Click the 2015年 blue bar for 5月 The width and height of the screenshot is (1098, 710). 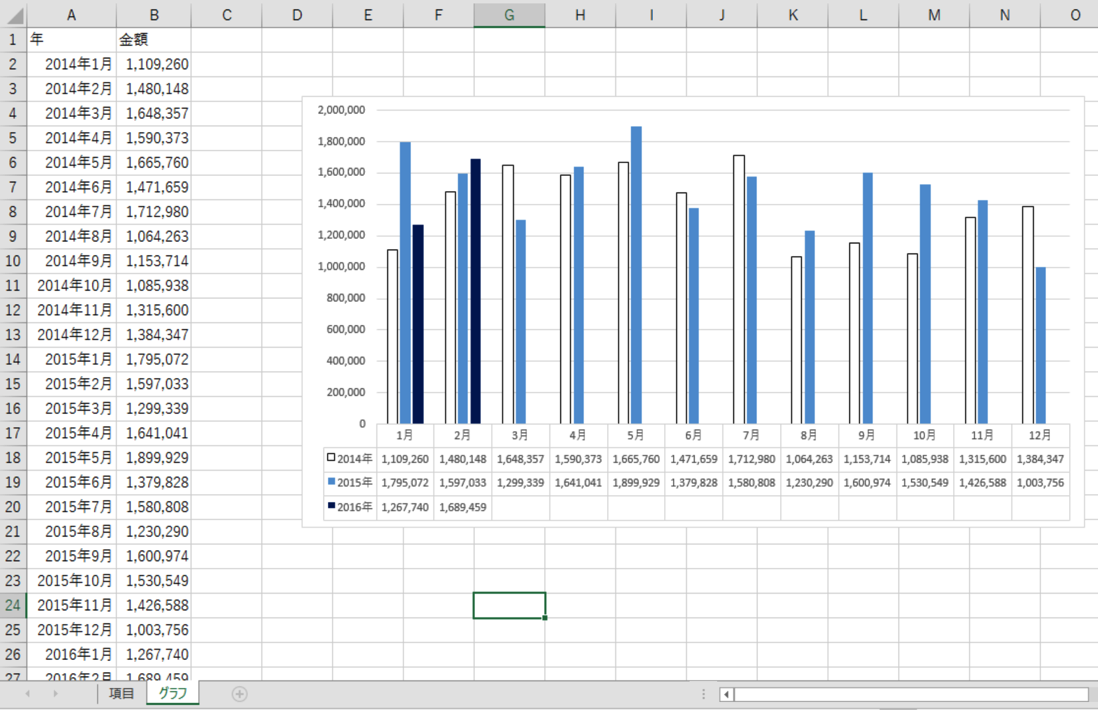pyautogui.click(x=637, y=275)
